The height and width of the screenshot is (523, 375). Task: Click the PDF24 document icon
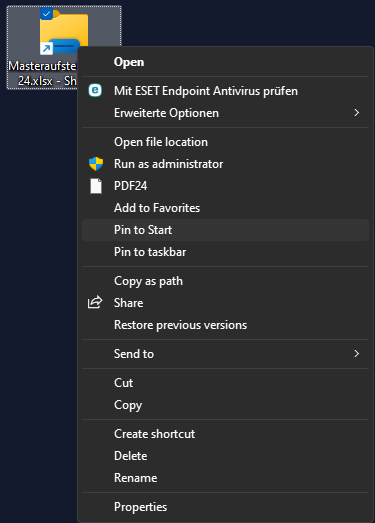[x=96, y=186]
